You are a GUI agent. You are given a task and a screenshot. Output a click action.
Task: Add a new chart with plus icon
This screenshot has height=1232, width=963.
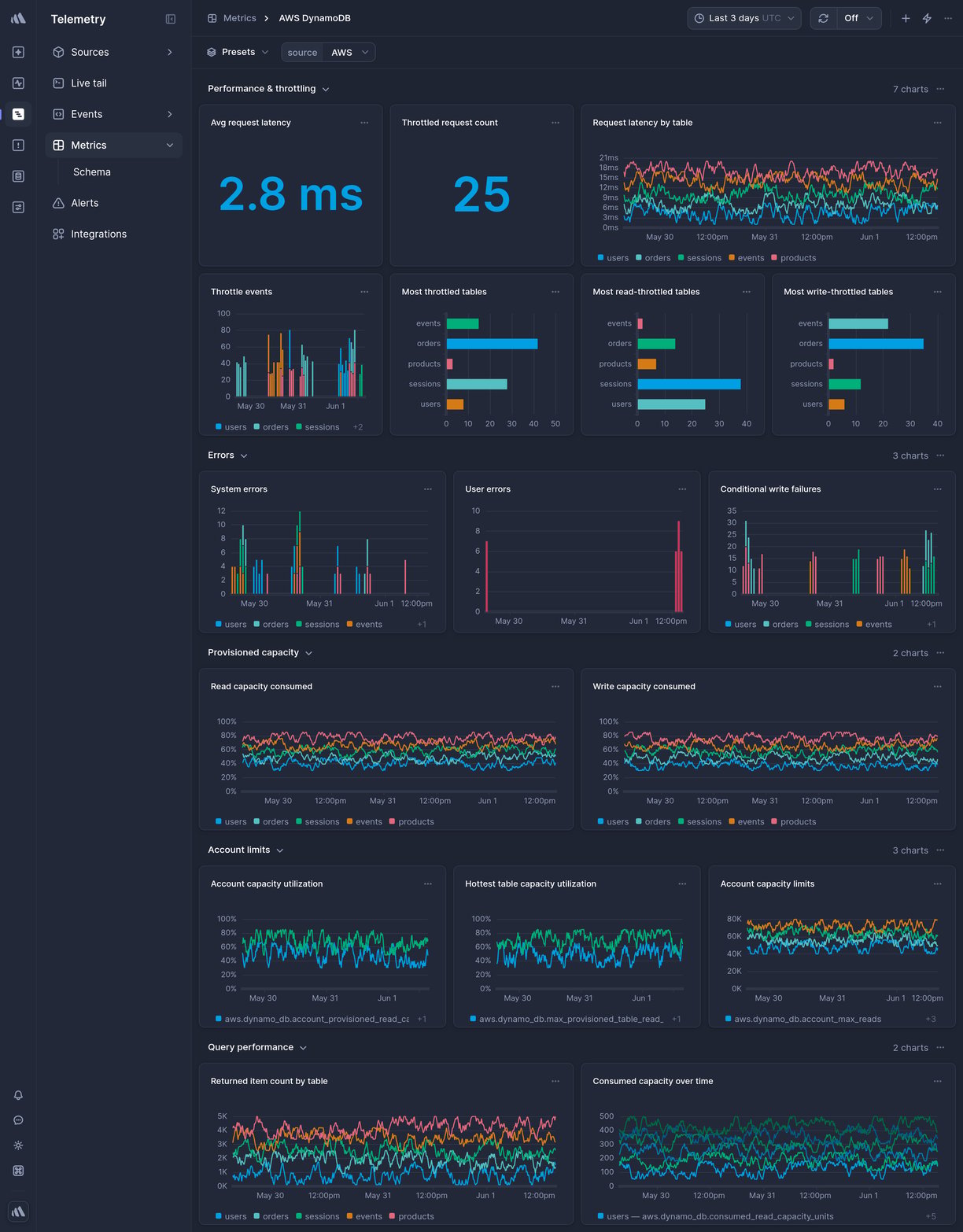[x=906, y=18]
